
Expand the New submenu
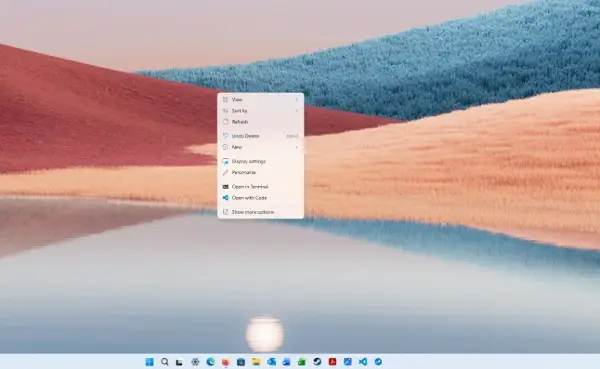click(261, 147)
